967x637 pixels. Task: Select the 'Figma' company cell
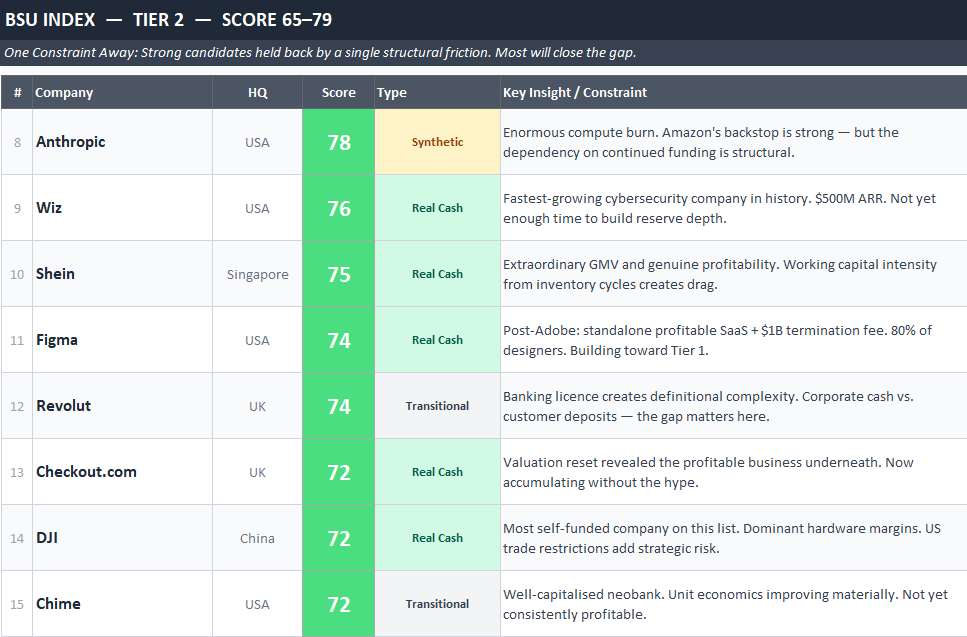click(122, 340)
